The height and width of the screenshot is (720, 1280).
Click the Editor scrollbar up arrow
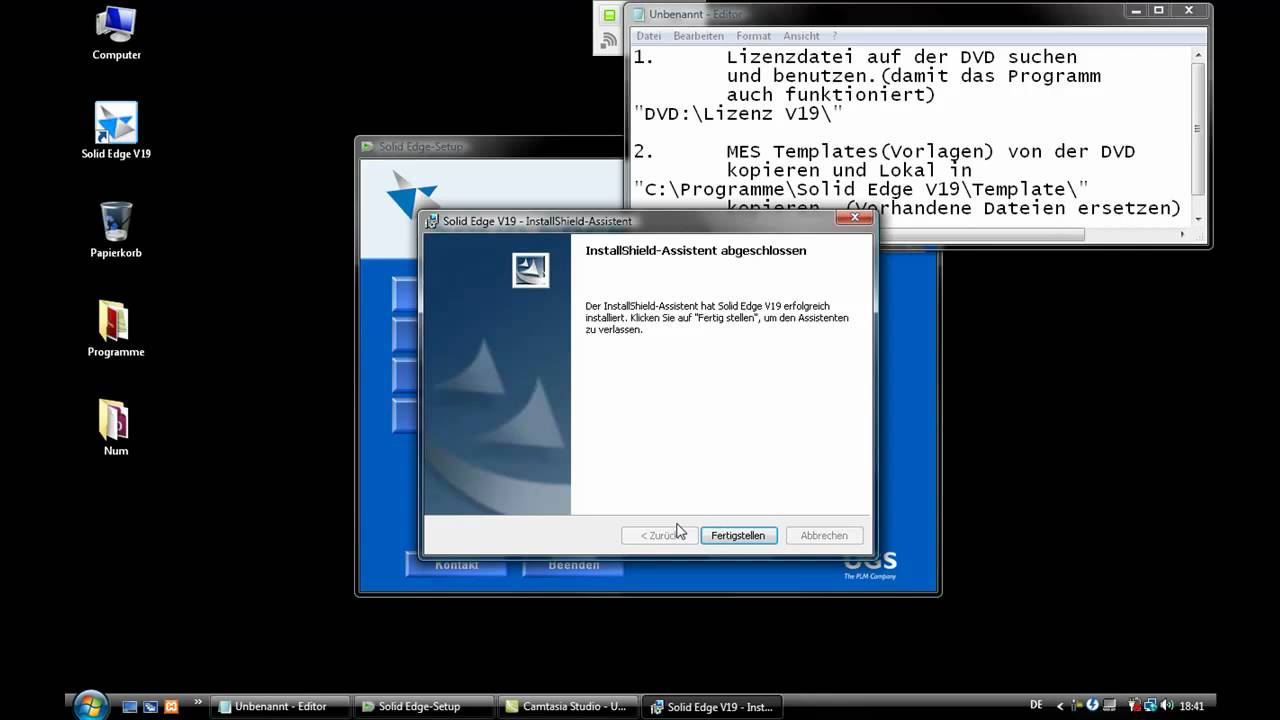pyautogui.click(x=1197, y=55)
